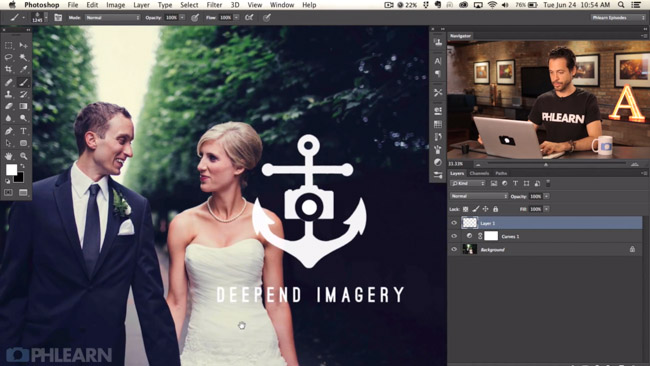Select the Eraser tool
650x366 pixels.
[x=9, y=106]
